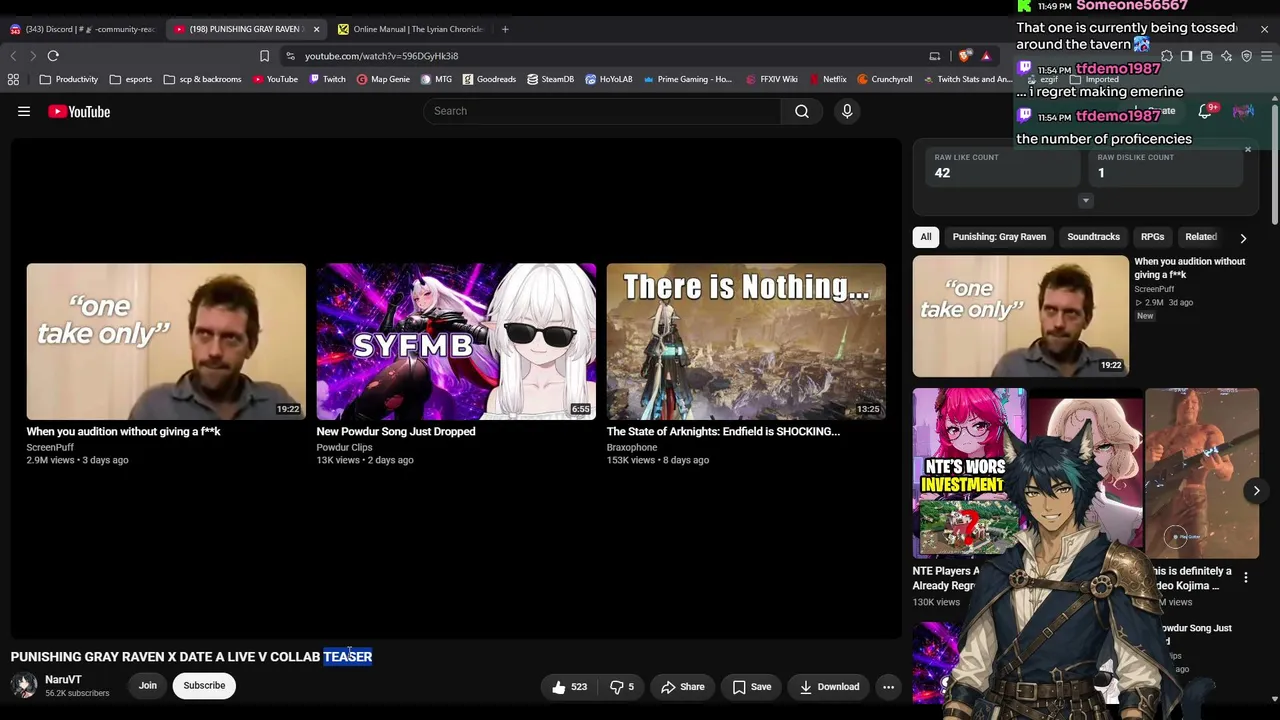This screenshot has height=720, width=1280.
Task: Expand the raw like count panel arrow
Action: pyautogui.click(x=1086, y=201)
